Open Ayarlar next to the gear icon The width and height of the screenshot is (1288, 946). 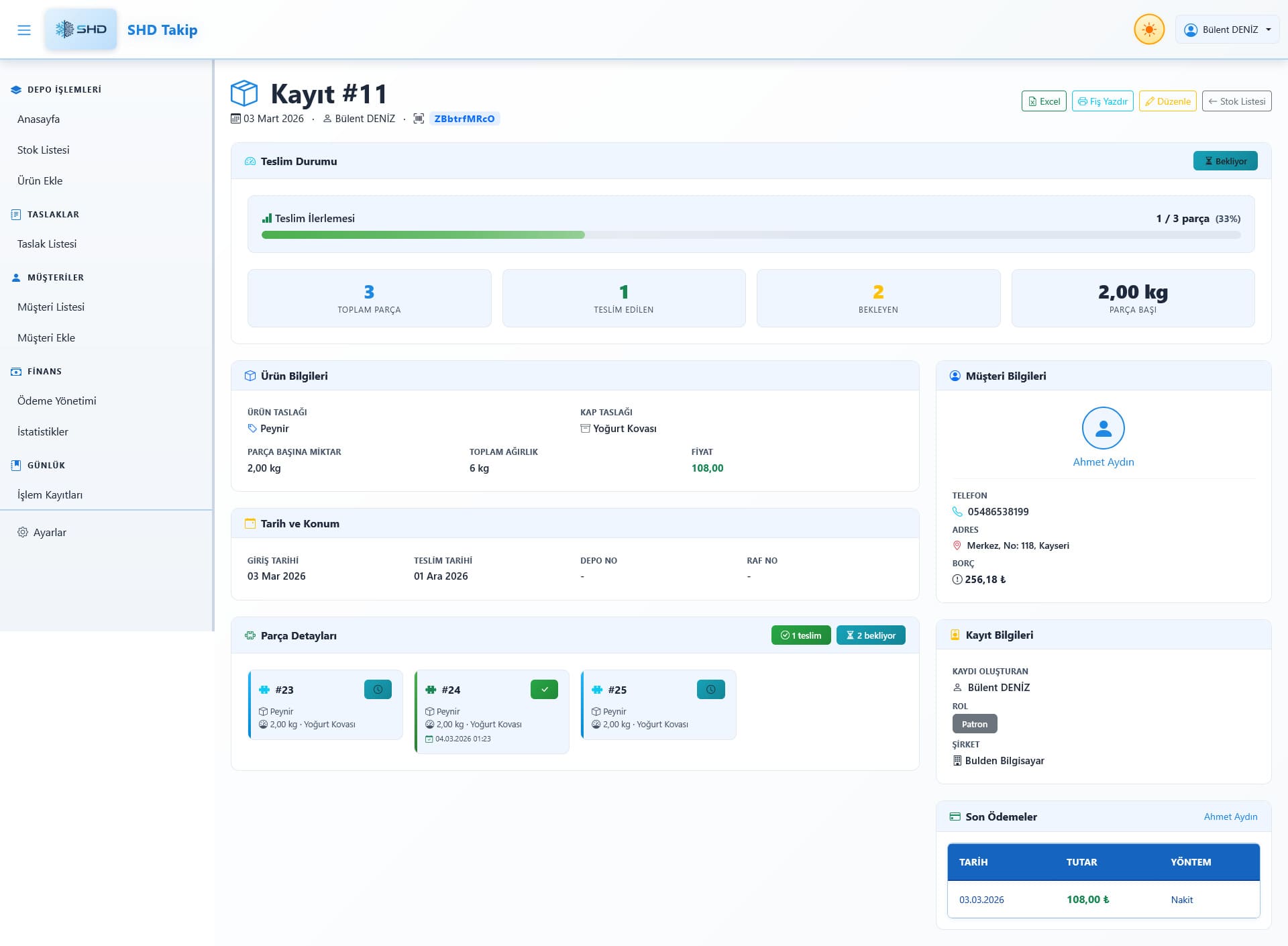[x=50, y=532]
